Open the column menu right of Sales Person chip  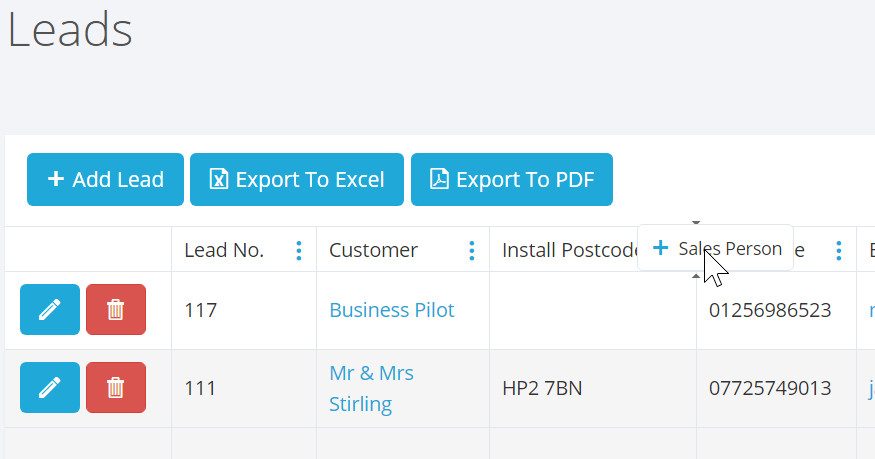point(839,250)
